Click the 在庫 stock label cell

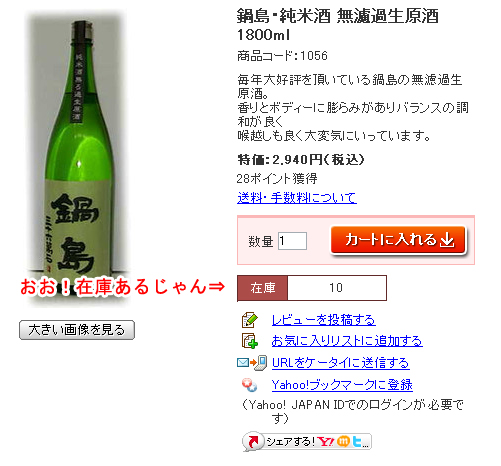[263, 288]
